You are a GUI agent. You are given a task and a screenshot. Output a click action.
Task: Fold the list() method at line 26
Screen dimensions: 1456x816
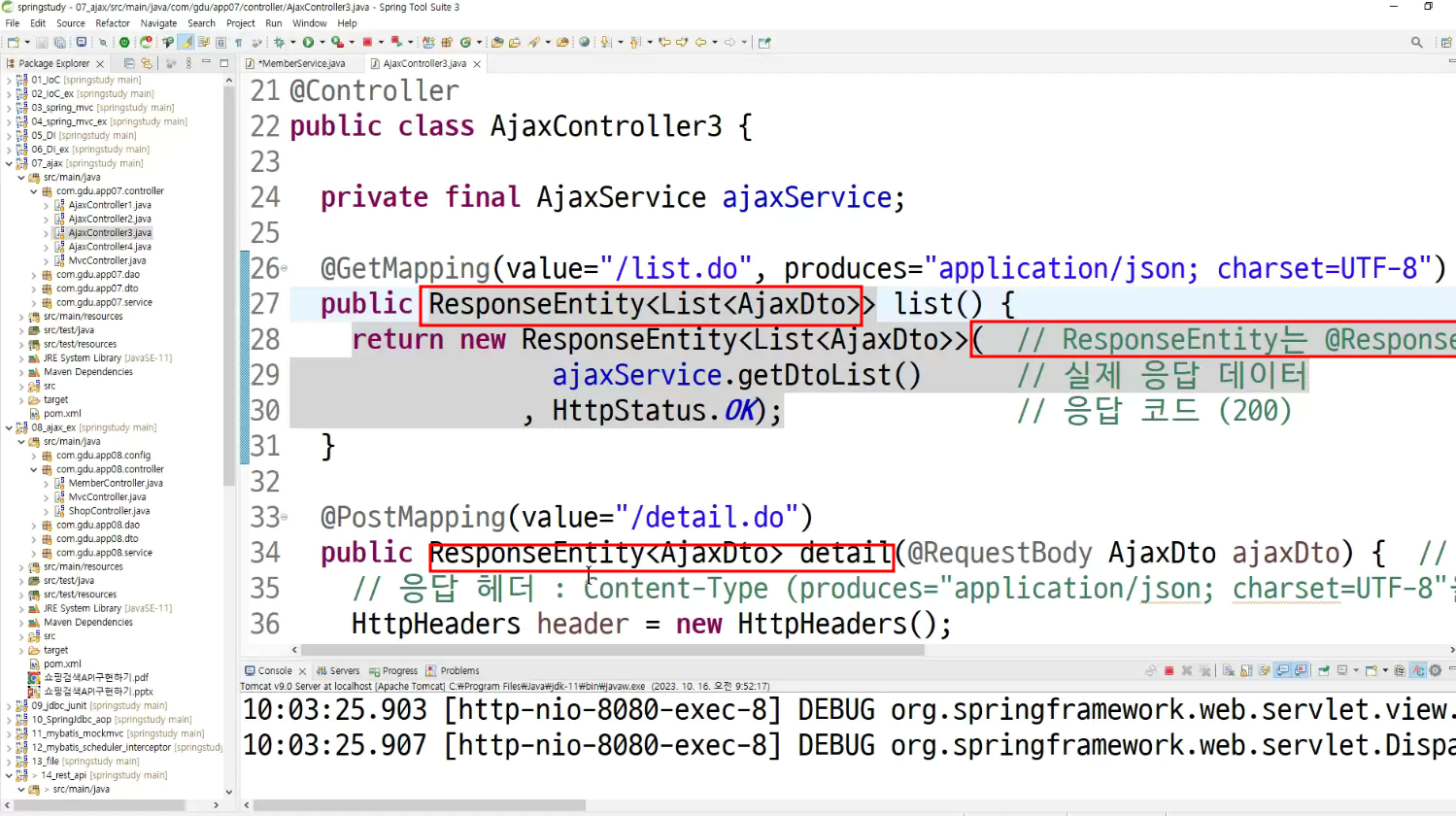[x=284, y=269]
